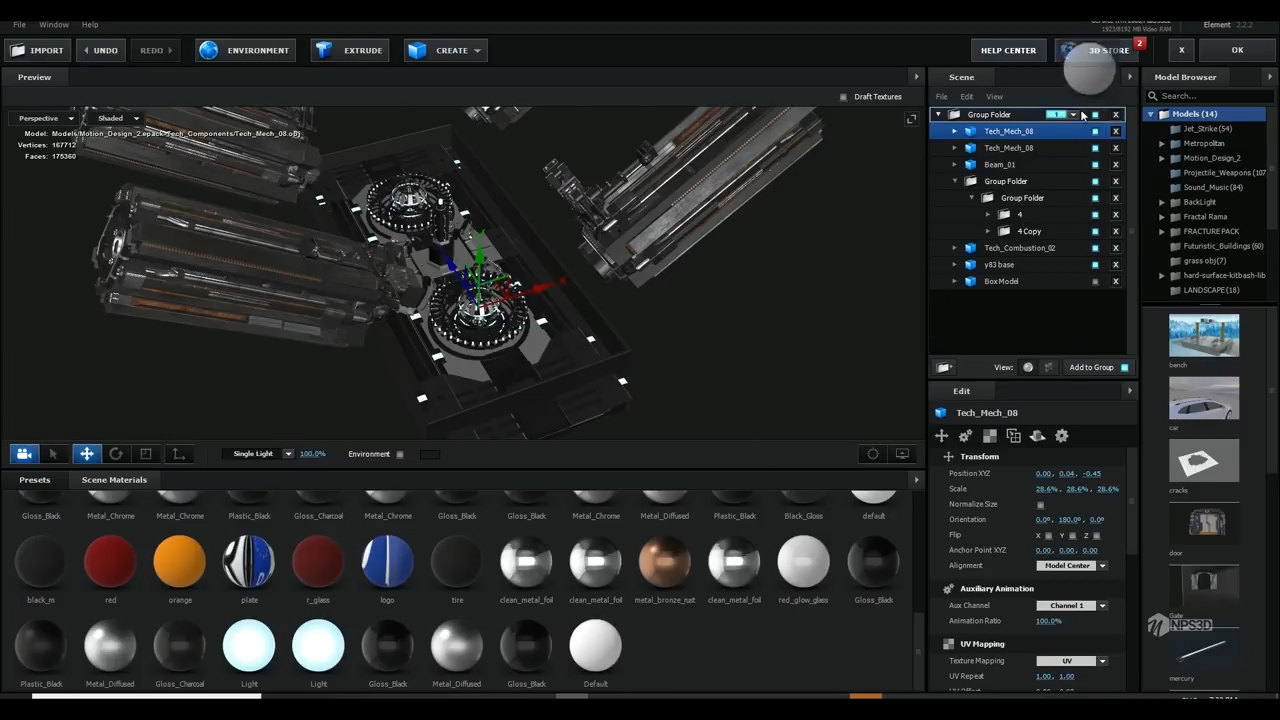1280x720 pixels.
Task: Toggle visibility of Beam_01
Action: (x=1095, y=165)
